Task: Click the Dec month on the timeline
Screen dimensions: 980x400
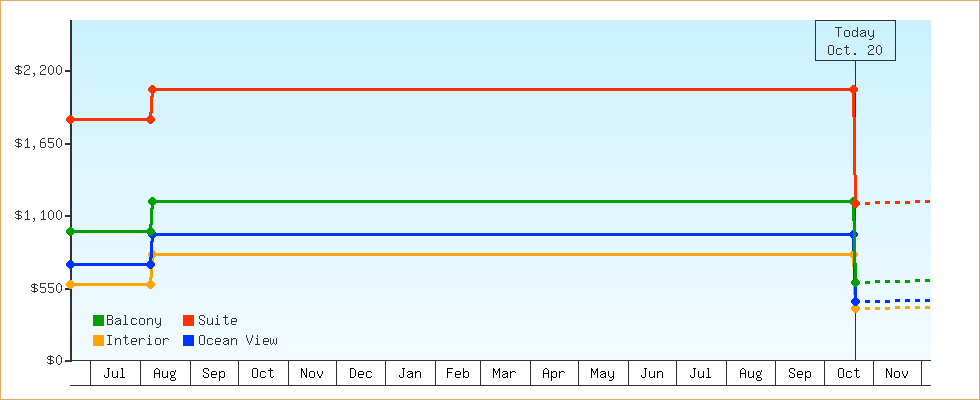Action: (x=361, y=374)
